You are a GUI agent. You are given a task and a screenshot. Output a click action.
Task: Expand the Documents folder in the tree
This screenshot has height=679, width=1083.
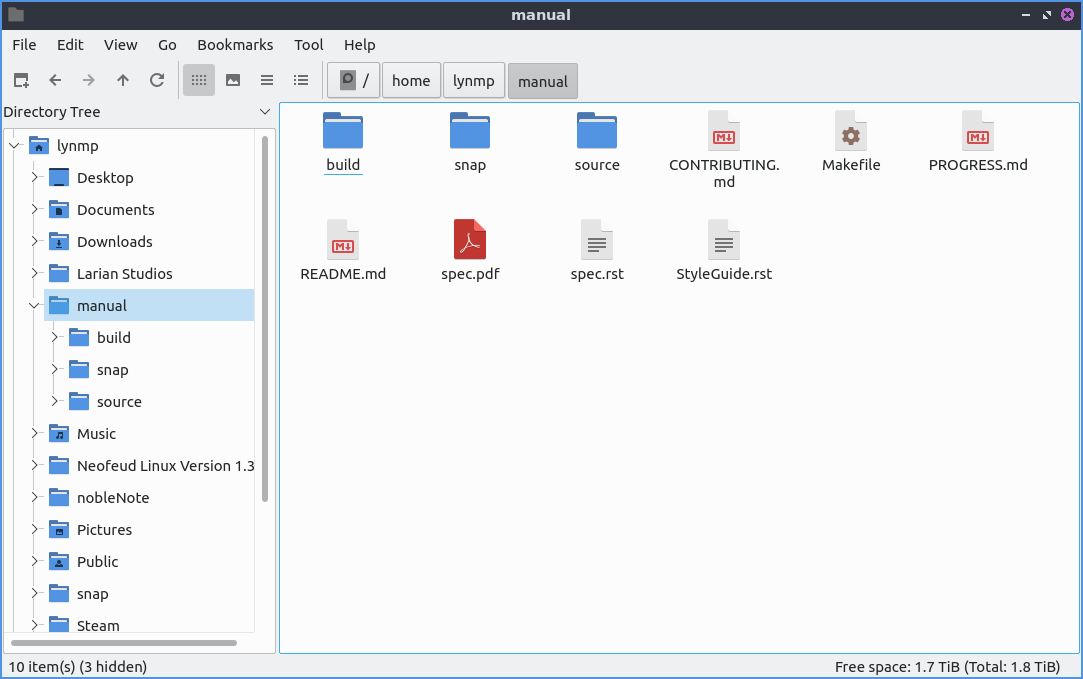pyautogui.click(x=36, y=210)
